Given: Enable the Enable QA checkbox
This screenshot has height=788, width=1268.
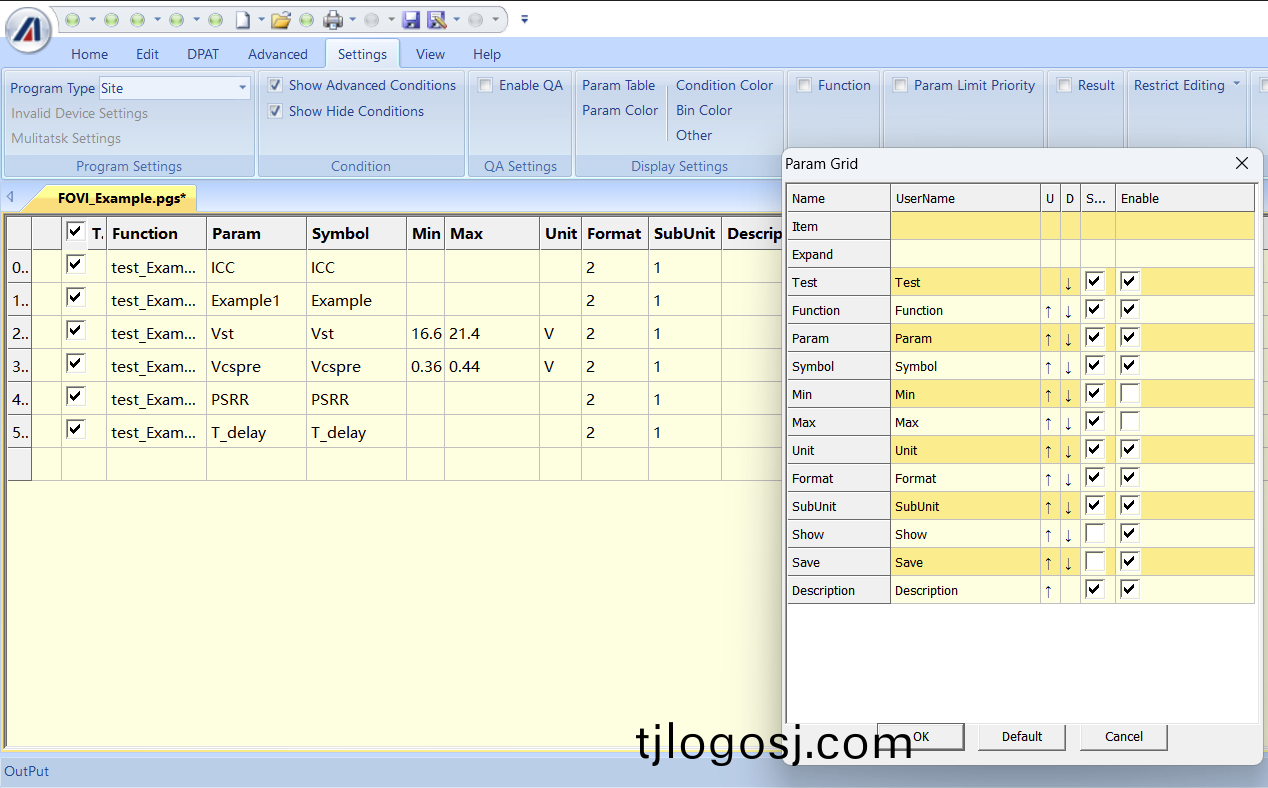Looking at the screenshot, I should [x=486, y=86].
